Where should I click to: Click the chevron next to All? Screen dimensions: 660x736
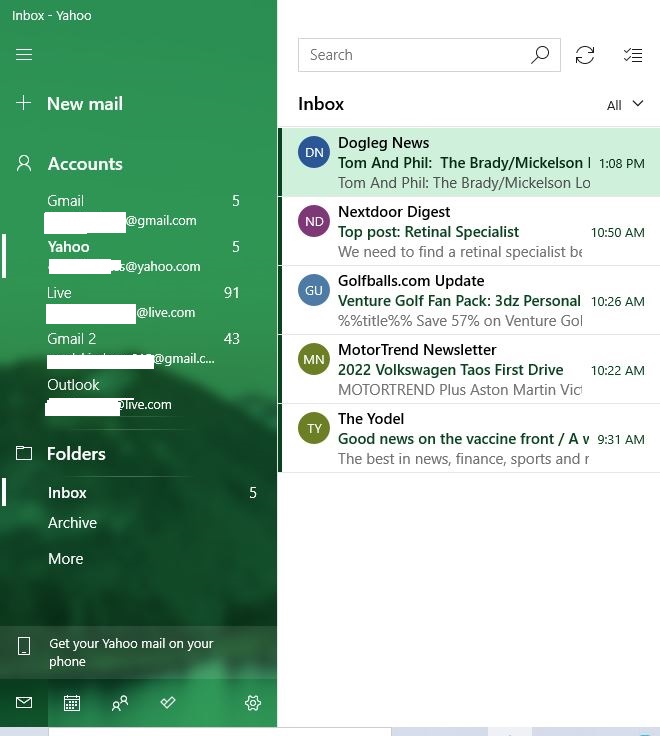coord(637,104)
